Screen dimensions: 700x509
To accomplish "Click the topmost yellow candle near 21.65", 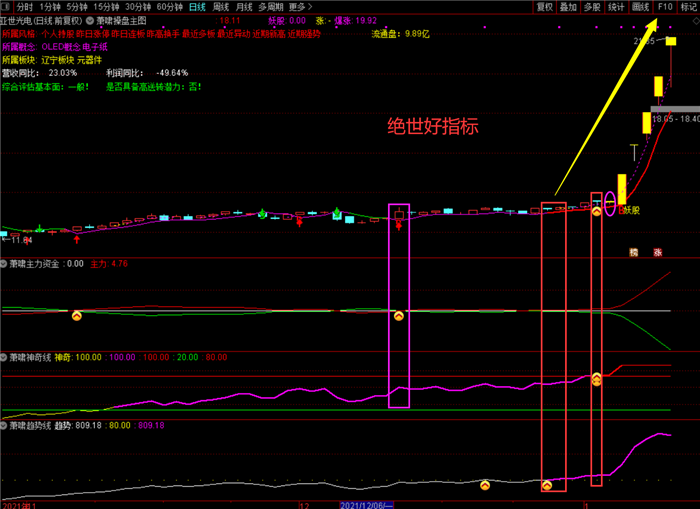I will (671, 41).
